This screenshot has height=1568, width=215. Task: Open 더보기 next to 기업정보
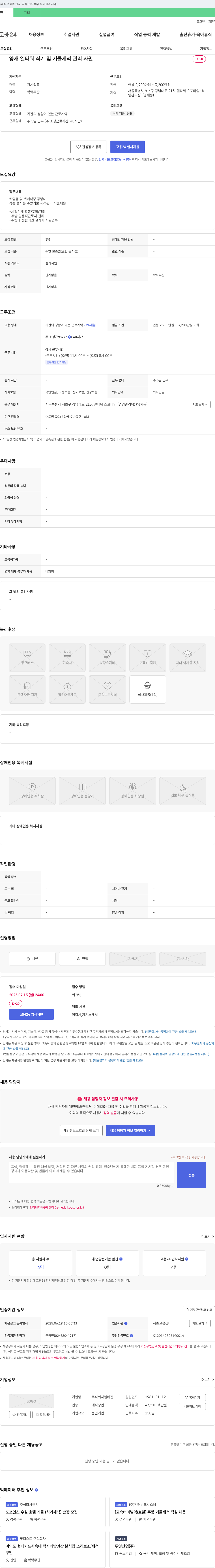207,1380
